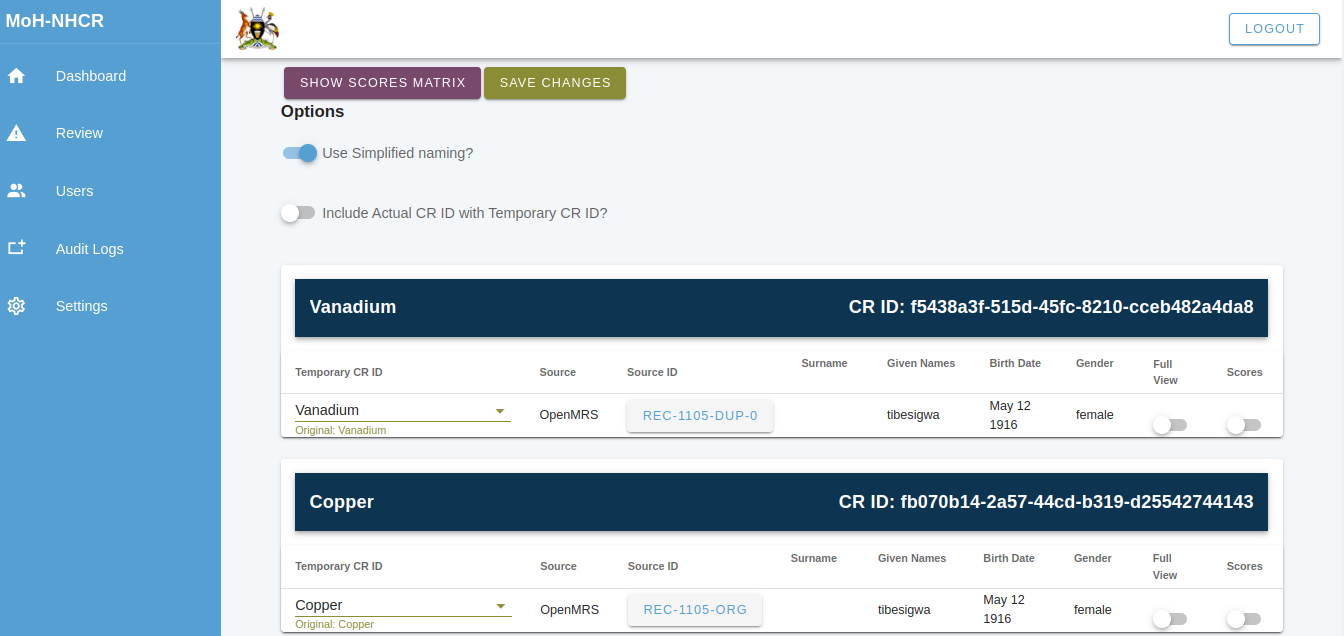Toggle Scores for Vanadium record
The height and width of the screenshot is (636, 1344).
pyautogui.click(x=1243, y=425)
